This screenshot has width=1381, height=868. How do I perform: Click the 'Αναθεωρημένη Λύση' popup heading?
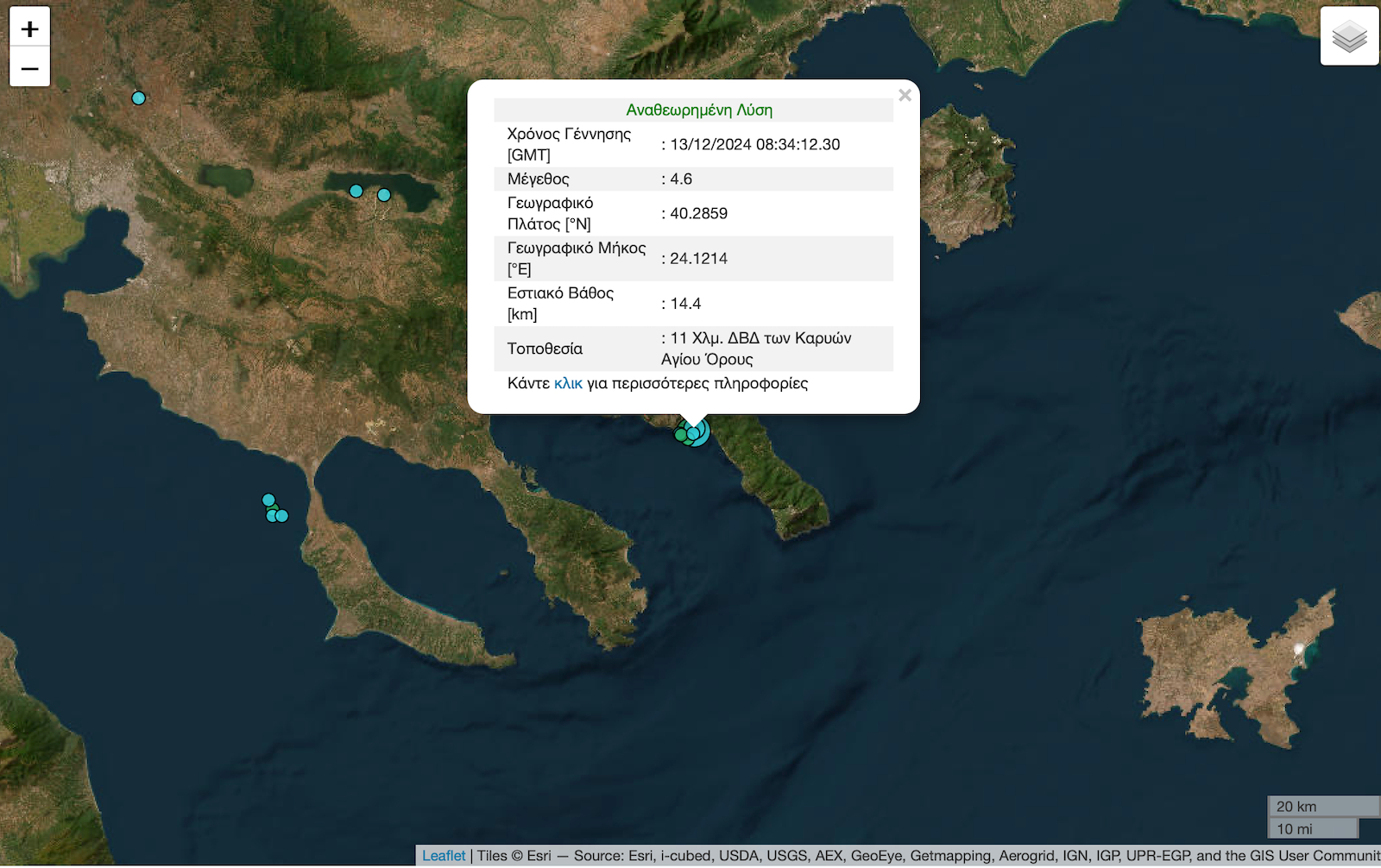699,110
